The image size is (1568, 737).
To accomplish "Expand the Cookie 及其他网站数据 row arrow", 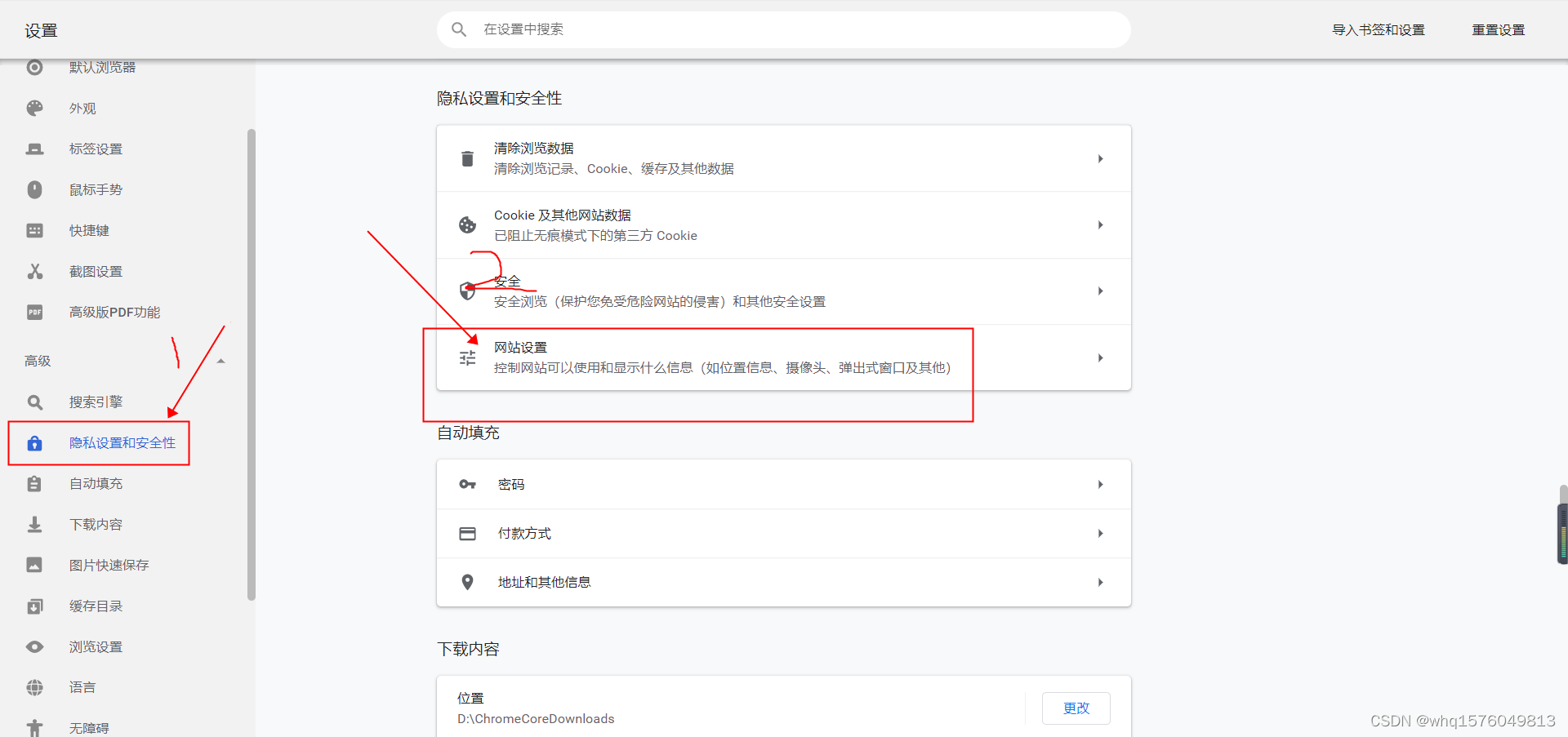I will [x=1100, y=224].
